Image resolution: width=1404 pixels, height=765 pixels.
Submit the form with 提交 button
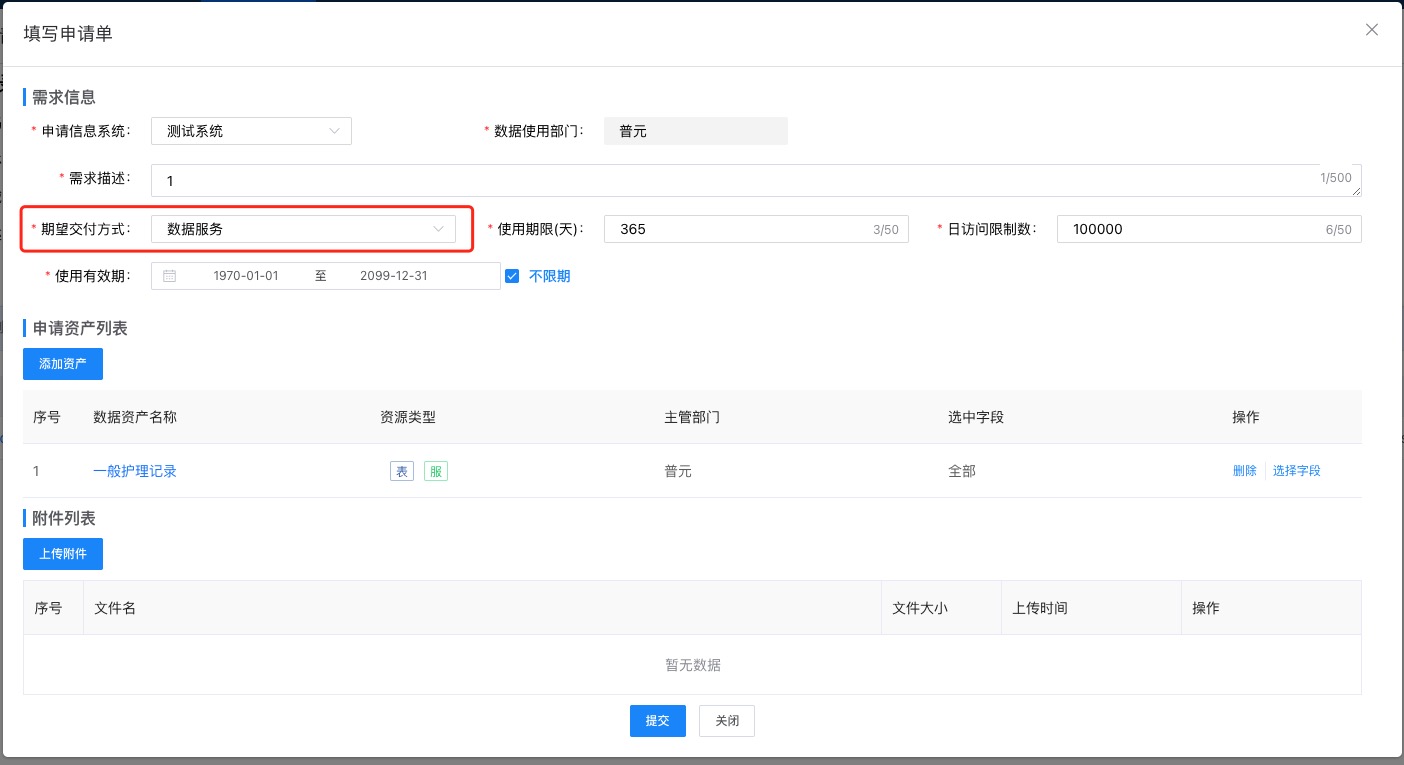[657, 721]
